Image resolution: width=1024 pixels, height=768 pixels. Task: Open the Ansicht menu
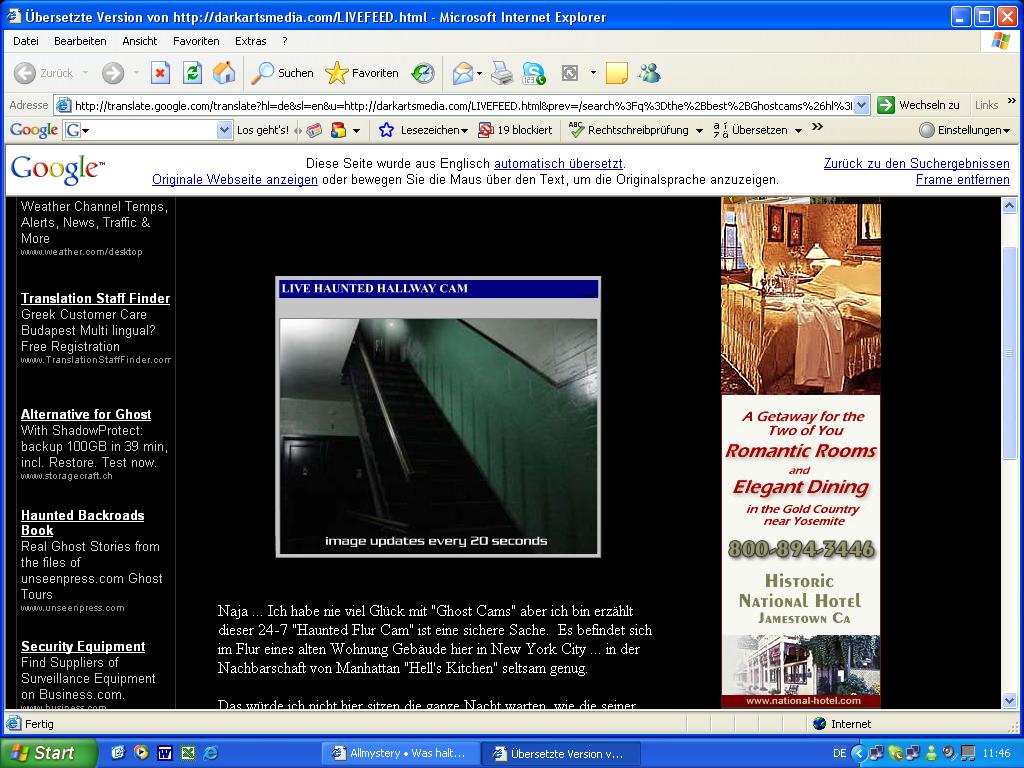[x=140, y=41]
